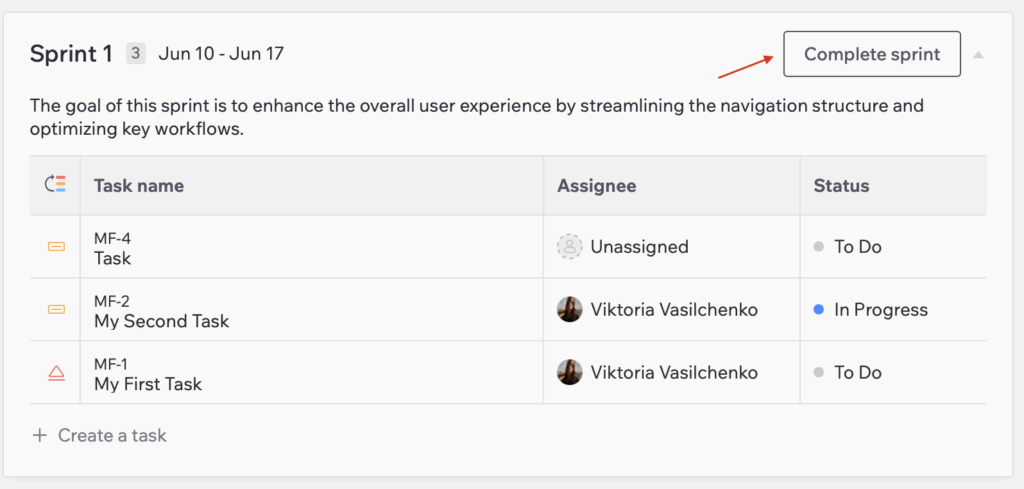Click the Status column header
This screenshot has width=1024, height=489.
[x=841, y=185]
